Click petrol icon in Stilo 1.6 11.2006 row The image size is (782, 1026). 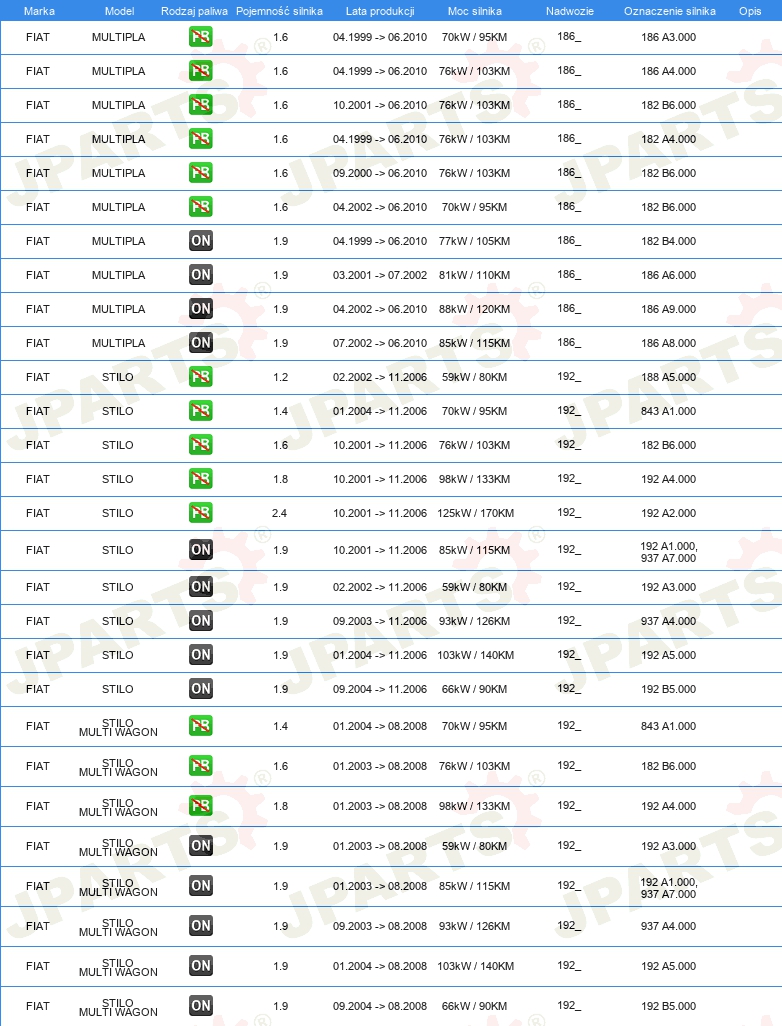200,445
